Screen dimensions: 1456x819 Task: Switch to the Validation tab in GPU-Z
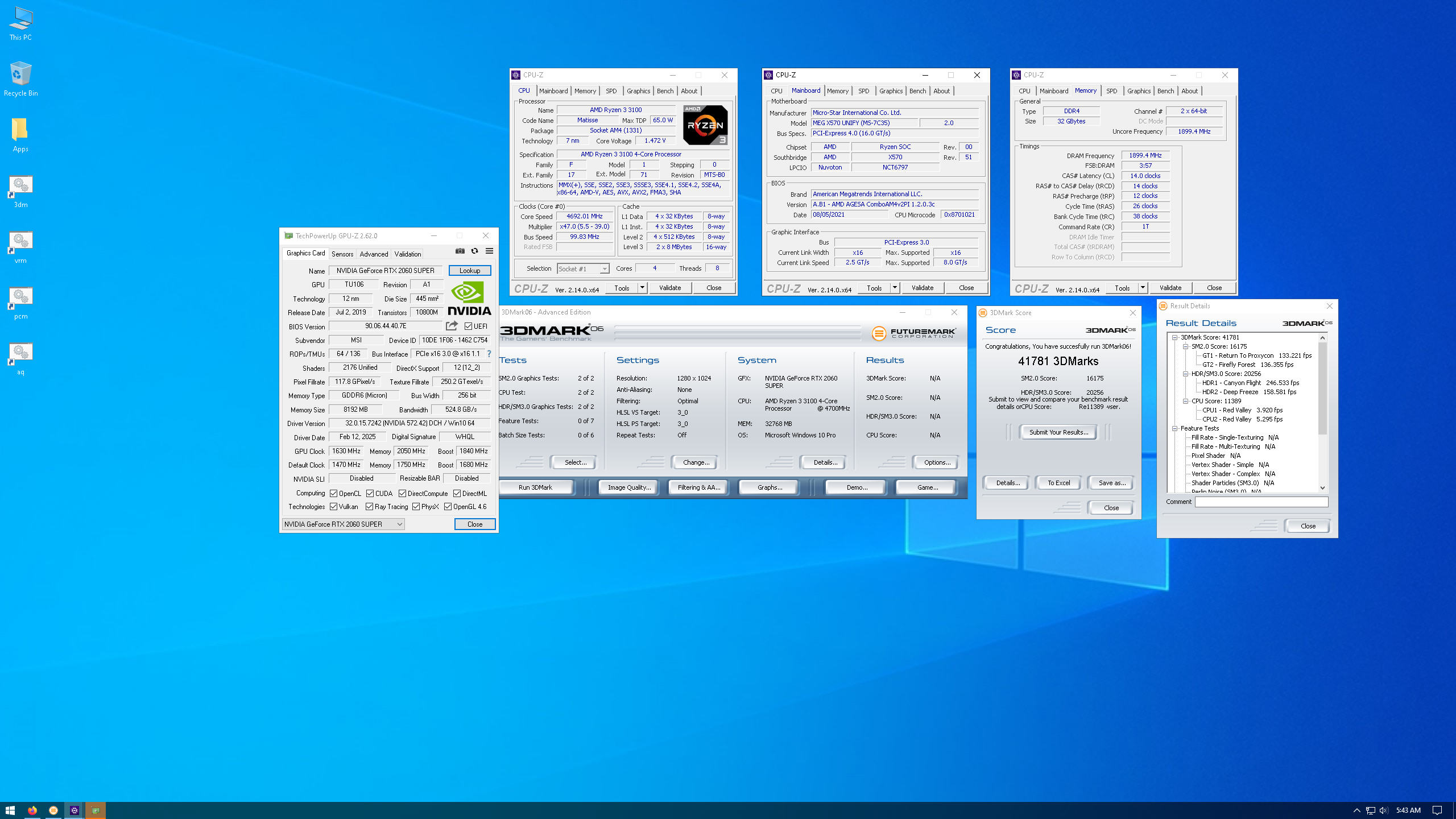(408, 254)
